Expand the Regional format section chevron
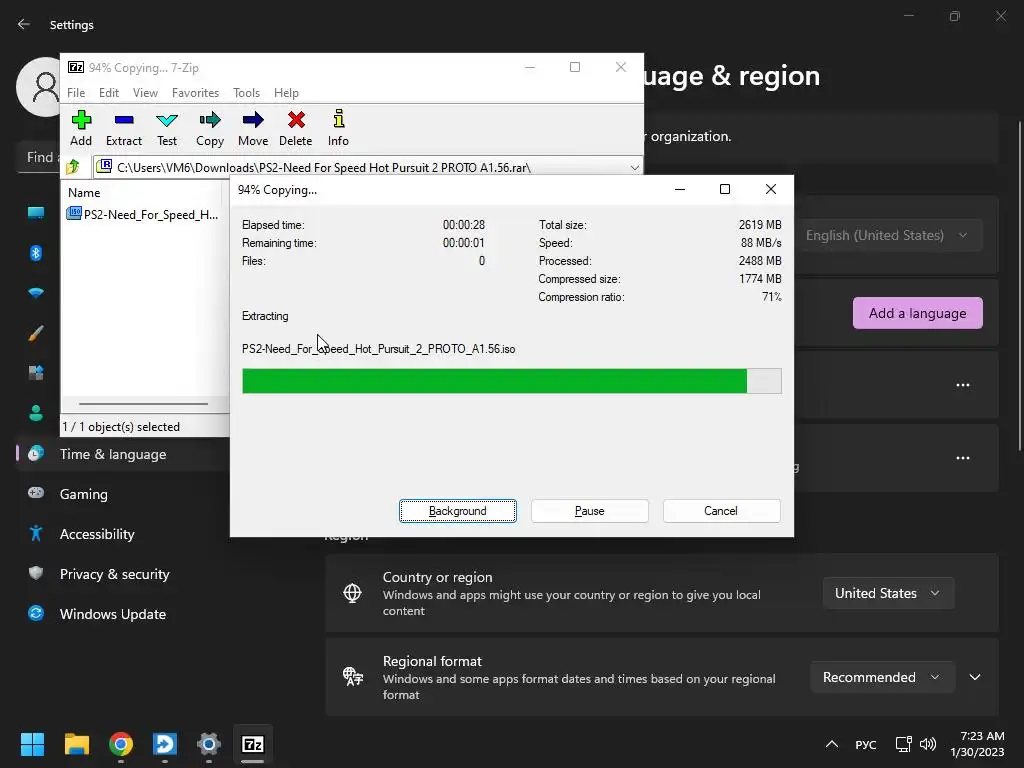The height and width of the screenshot is (768, 1024). tap(975, 677)
